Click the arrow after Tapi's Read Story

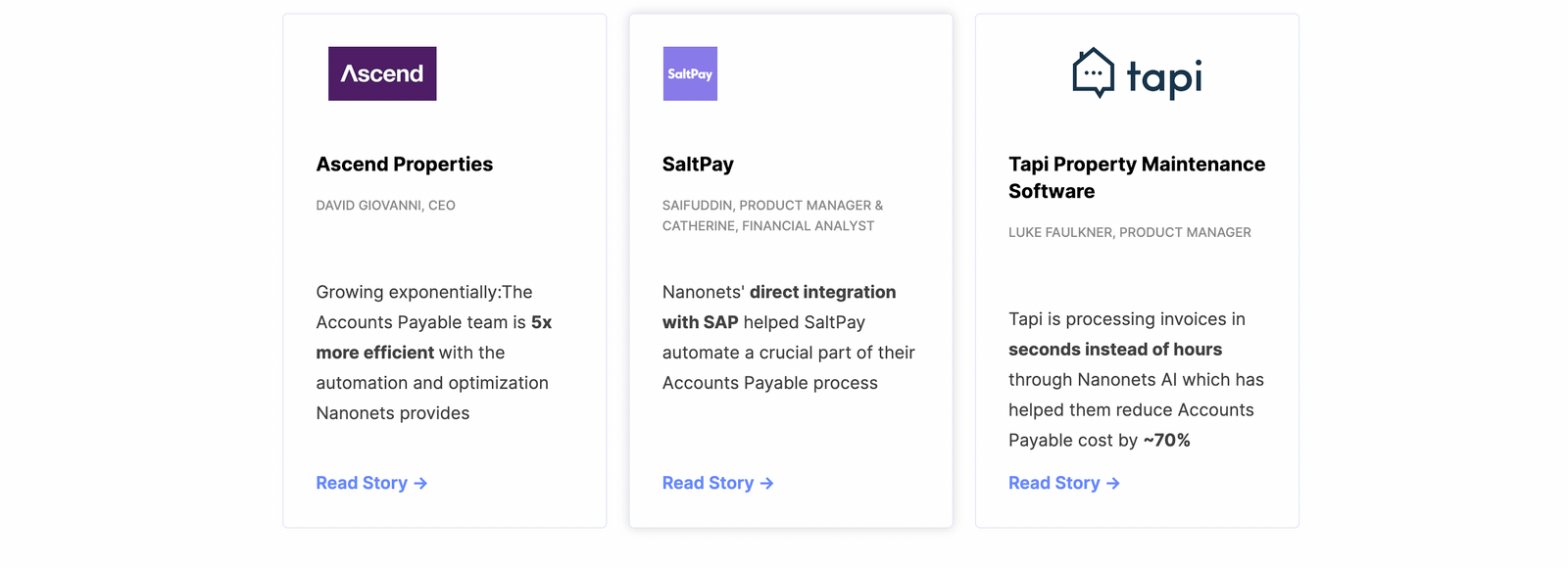[x=1113, y=484]
